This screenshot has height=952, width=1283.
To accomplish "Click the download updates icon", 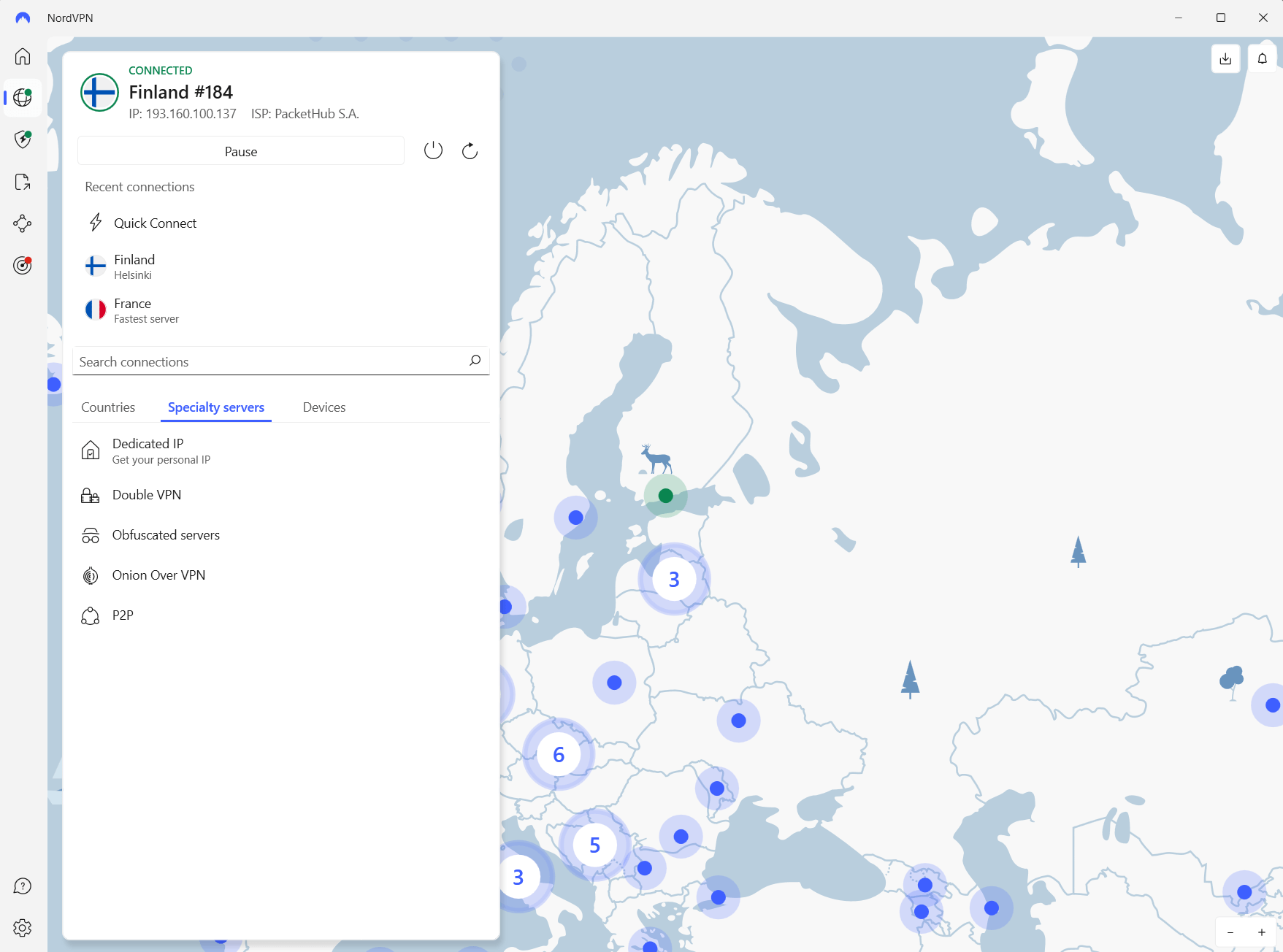I will (1225, 58).
